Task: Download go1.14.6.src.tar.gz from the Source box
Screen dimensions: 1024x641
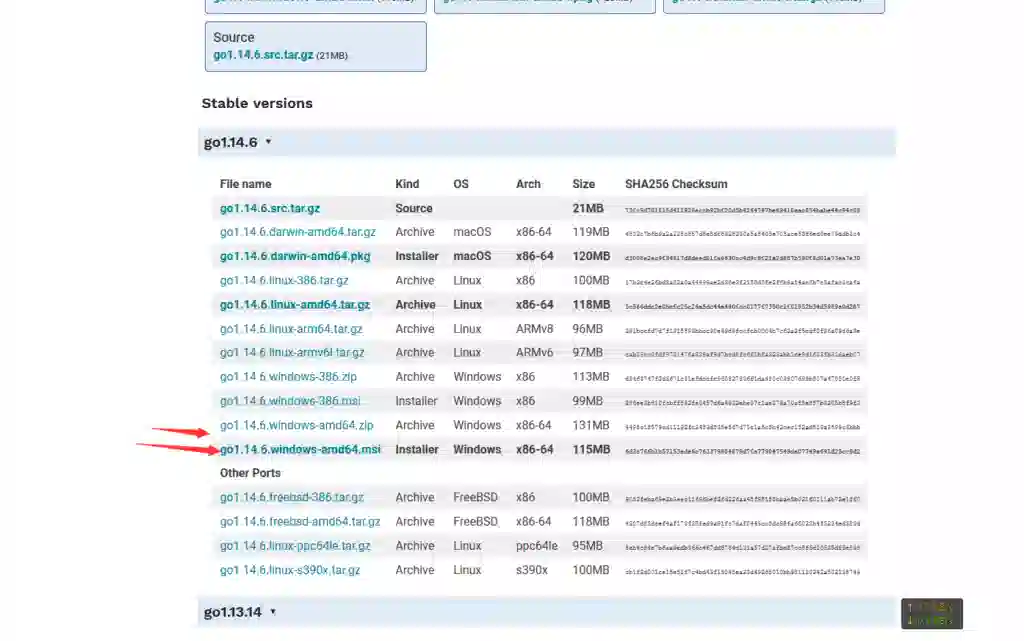Action: pos(263,55)
